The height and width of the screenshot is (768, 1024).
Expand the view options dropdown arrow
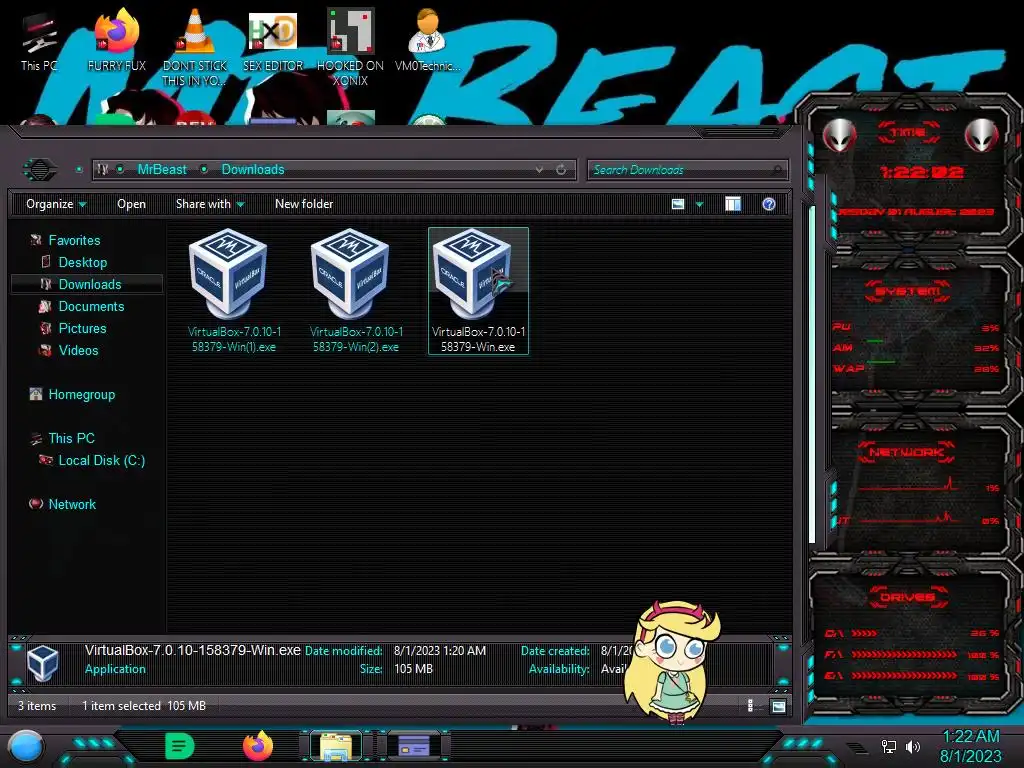coord(699,204)
